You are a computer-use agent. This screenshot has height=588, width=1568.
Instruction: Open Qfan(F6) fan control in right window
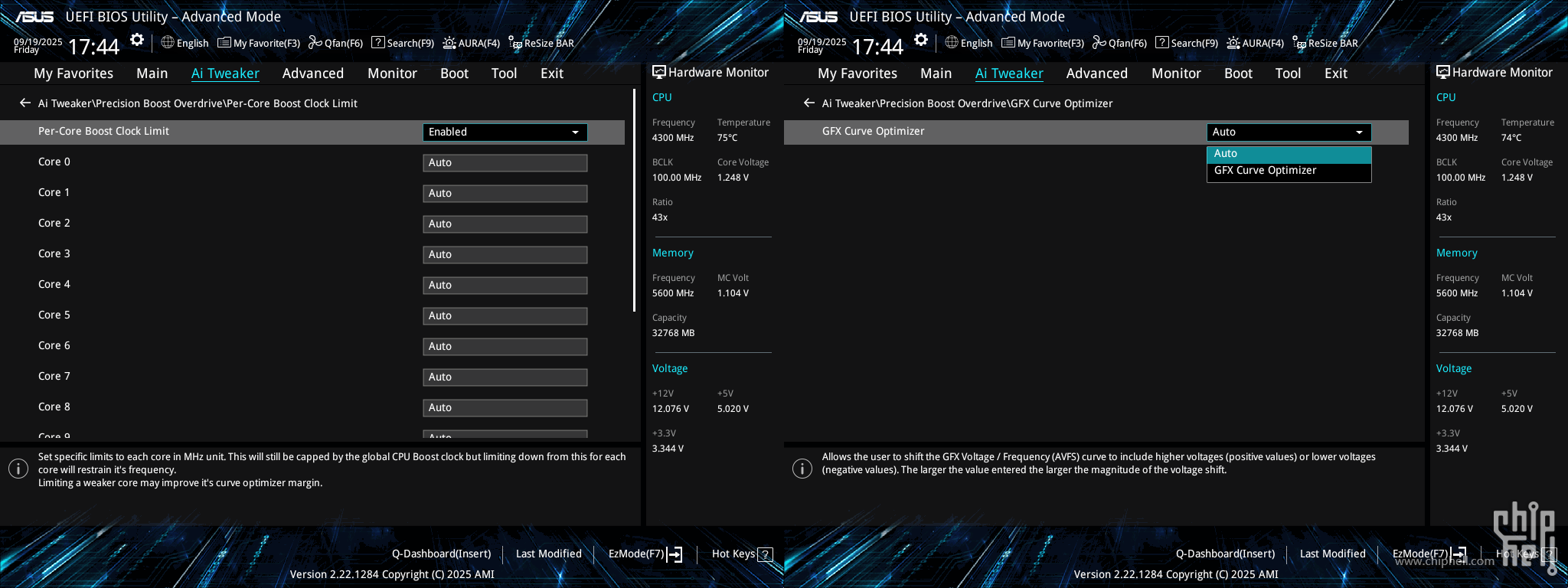[x=1119, y=43]
